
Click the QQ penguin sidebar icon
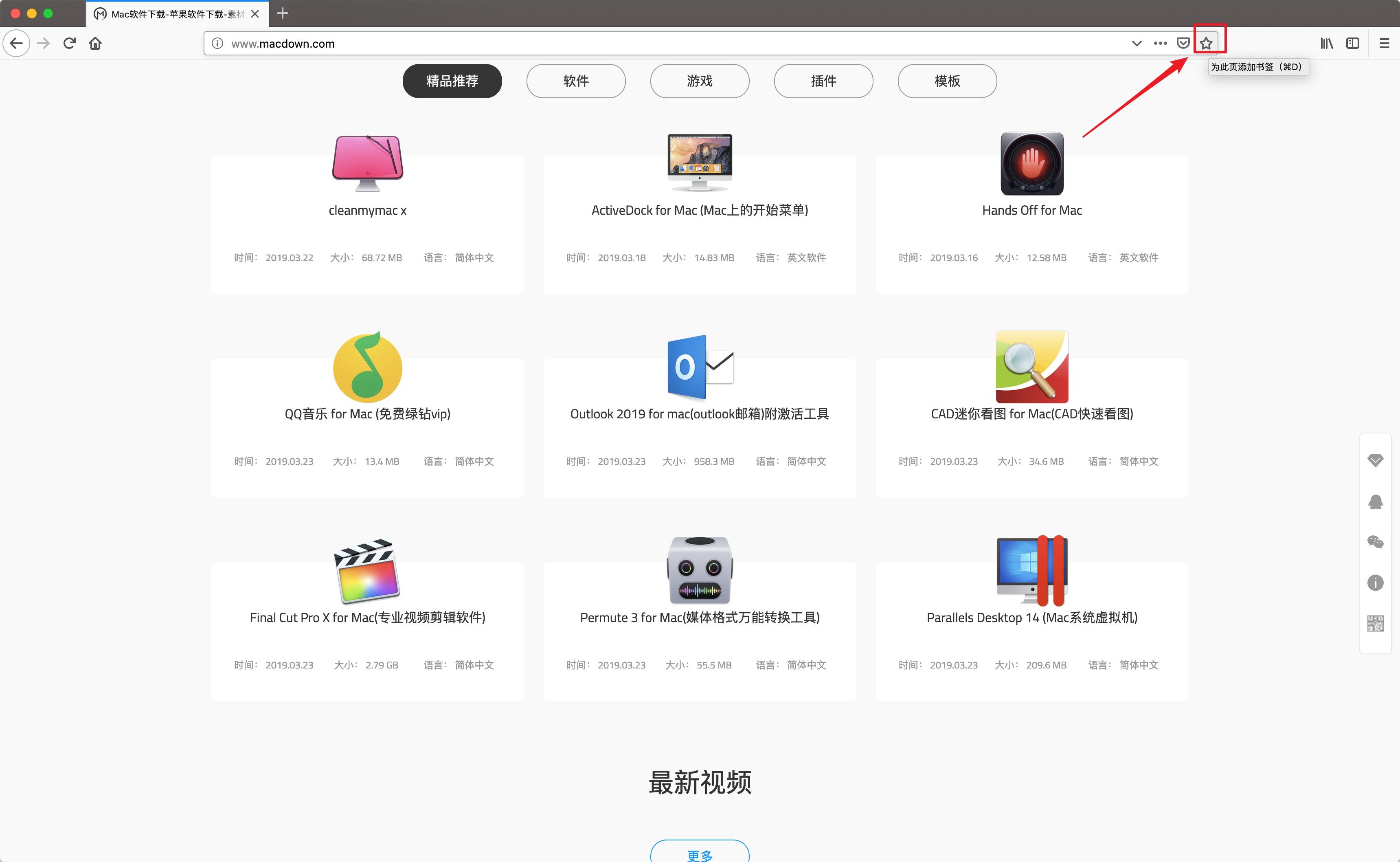(1376, 502)
